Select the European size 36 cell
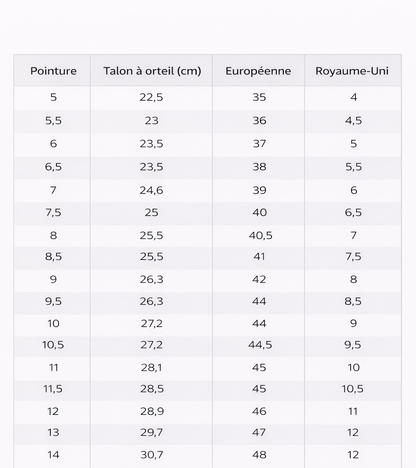Screen dimensions: 416x468 coord(259,120)
